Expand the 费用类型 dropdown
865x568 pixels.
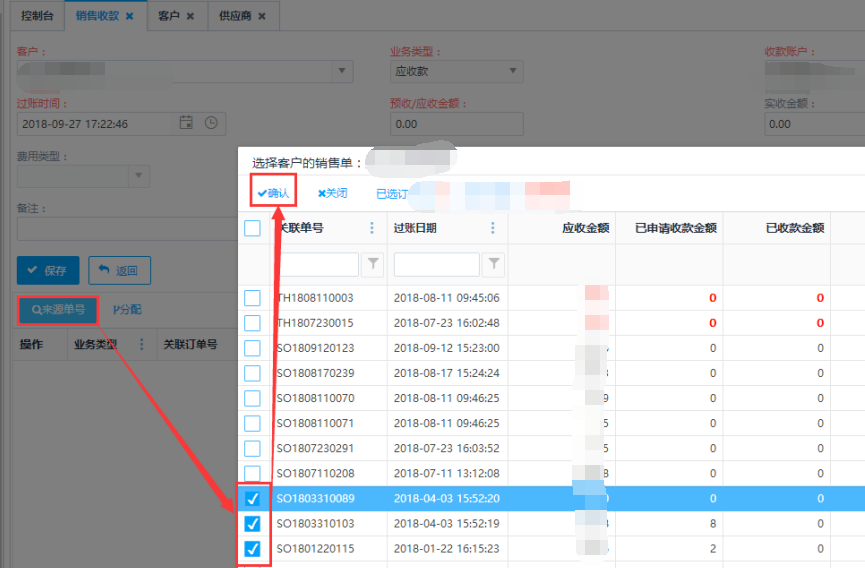138,176
